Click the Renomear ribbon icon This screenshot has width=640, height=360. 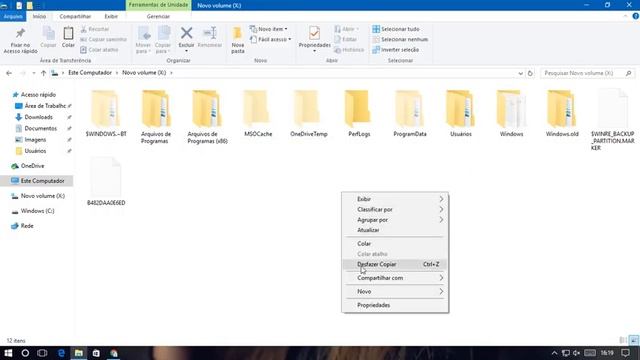(210, 38)
